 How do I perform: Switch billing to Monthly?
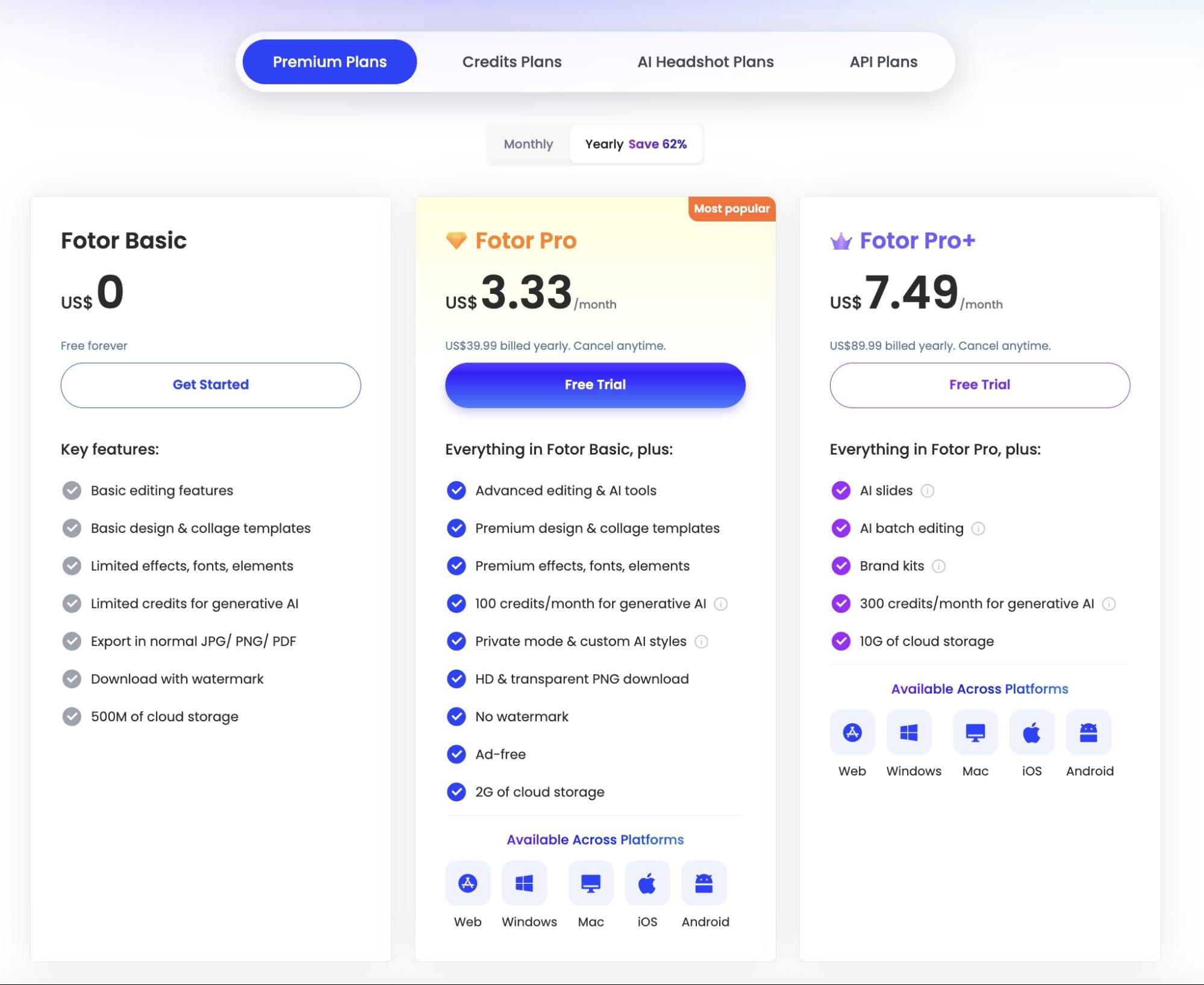[x=528, y=144]
